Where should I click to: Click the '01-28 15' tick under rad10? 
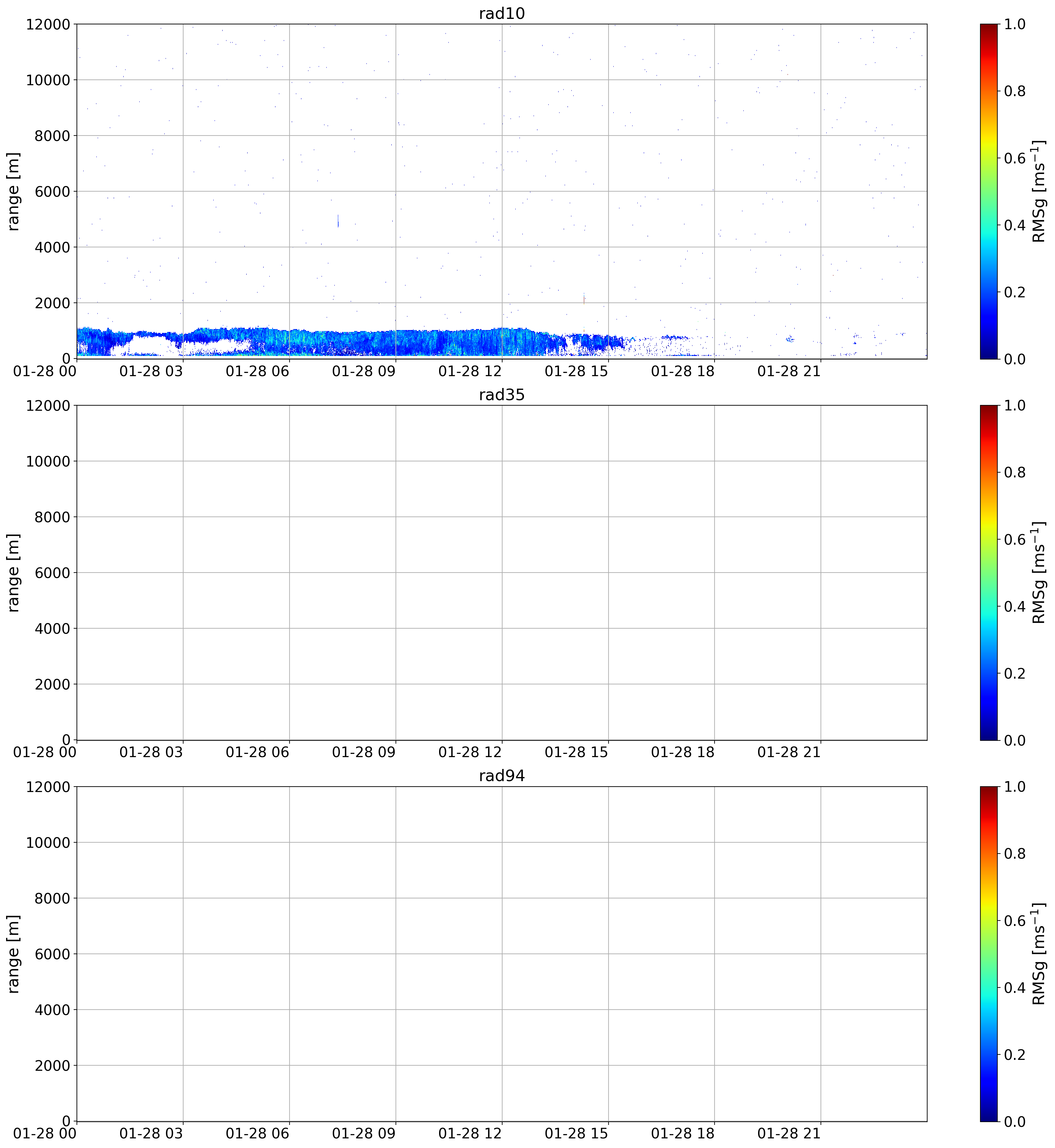577,371
